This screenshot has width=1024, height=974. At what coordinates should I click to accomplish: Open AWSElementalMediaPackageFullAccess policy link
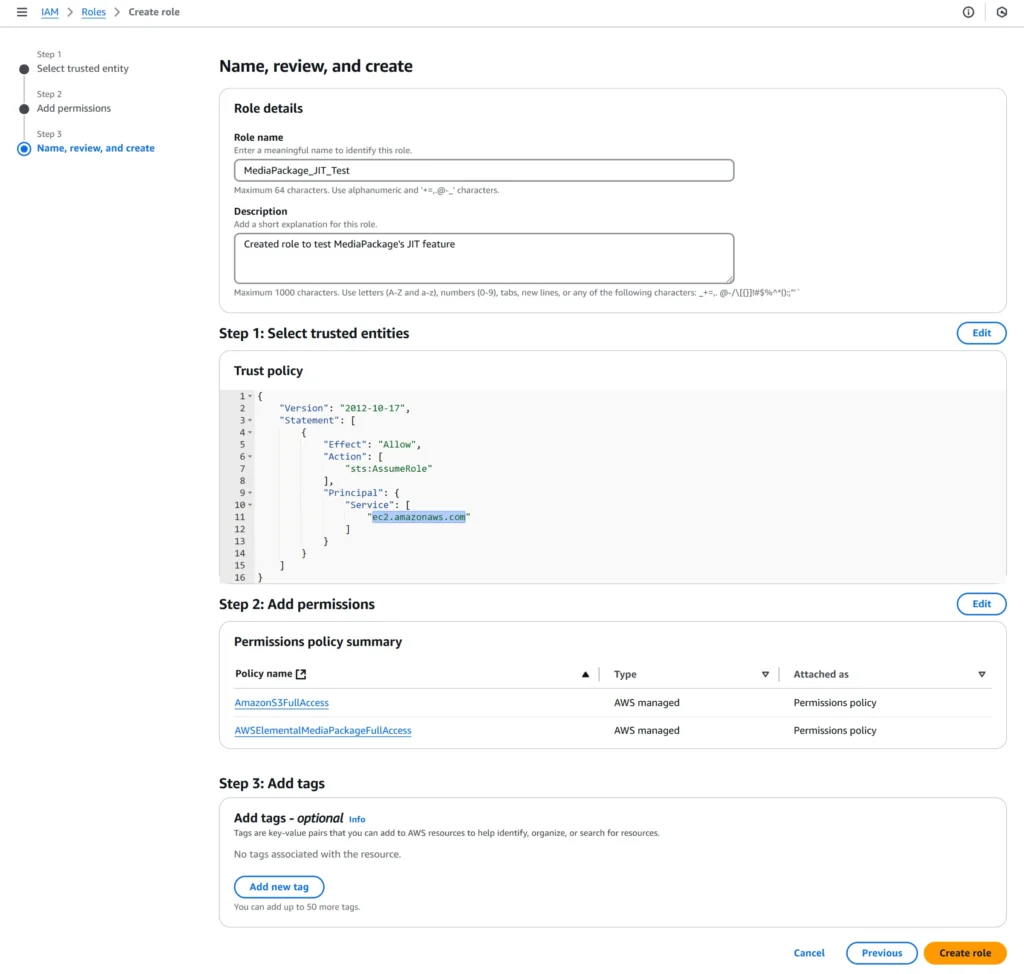[323, 730]
